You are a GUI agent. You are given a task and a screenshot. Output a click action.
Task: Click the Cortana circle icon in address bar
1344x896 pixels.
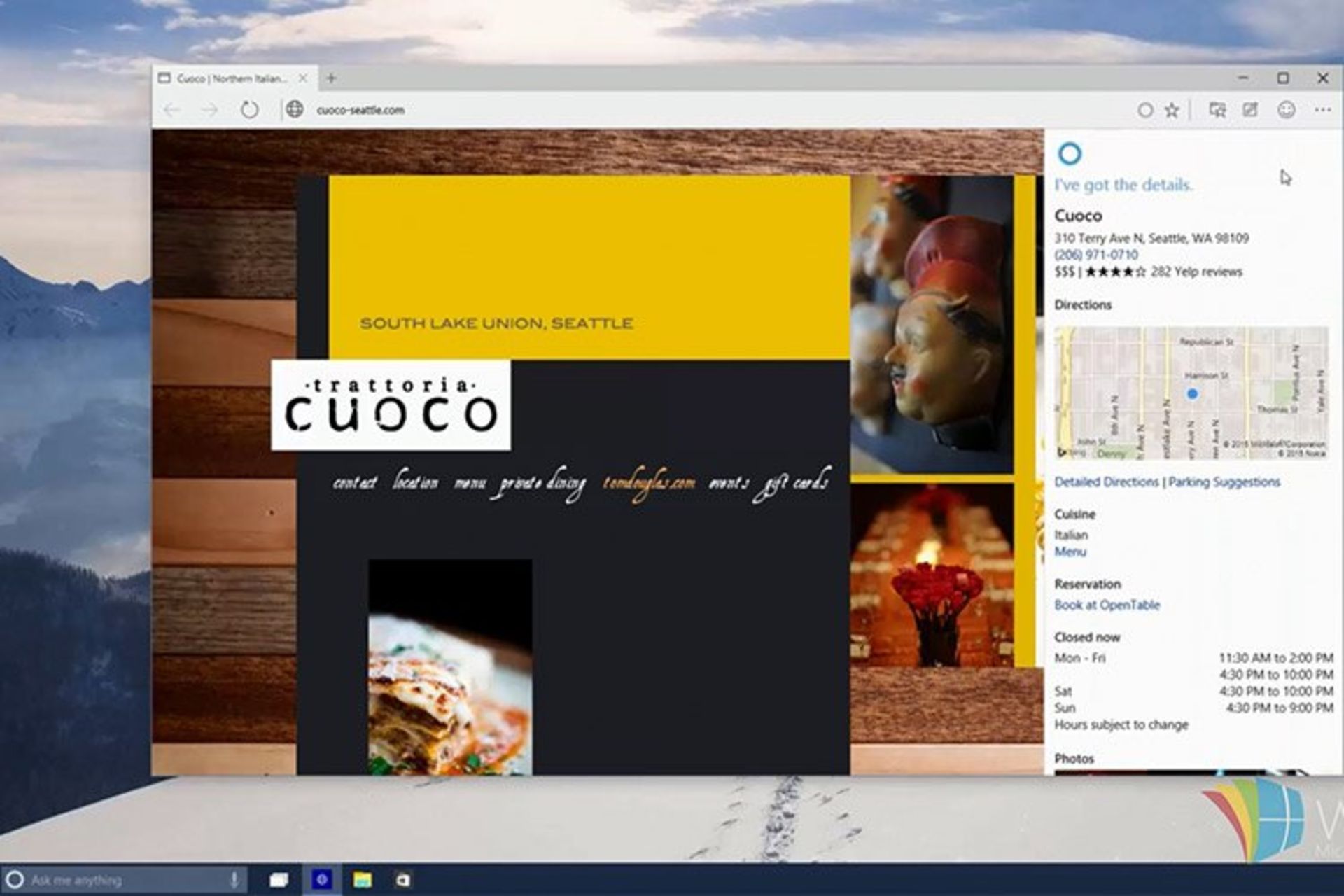point(1145,110)
